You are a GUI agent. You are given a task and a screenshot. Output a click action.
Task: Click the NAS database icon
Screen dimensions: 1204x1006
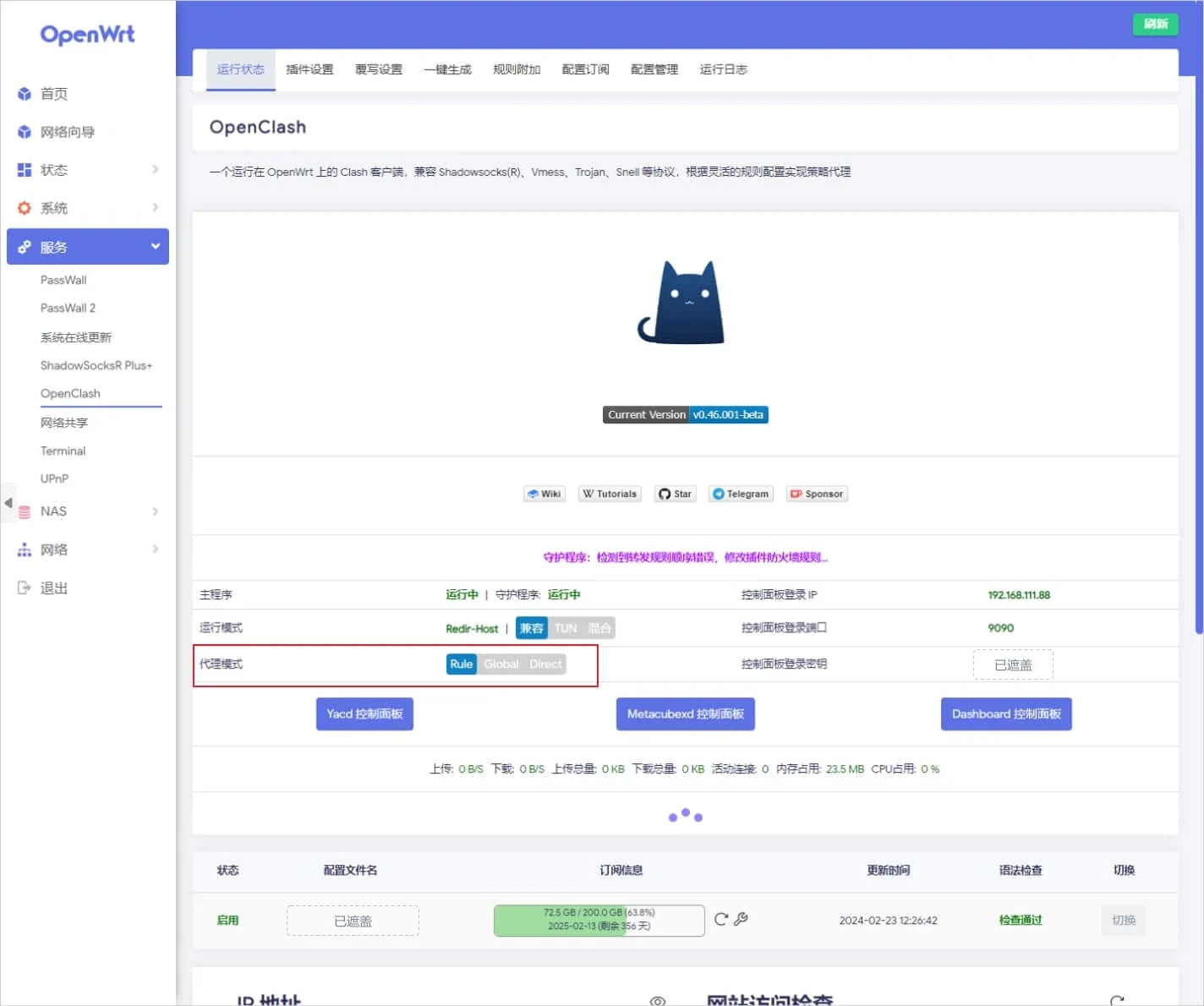pos(25,511)
